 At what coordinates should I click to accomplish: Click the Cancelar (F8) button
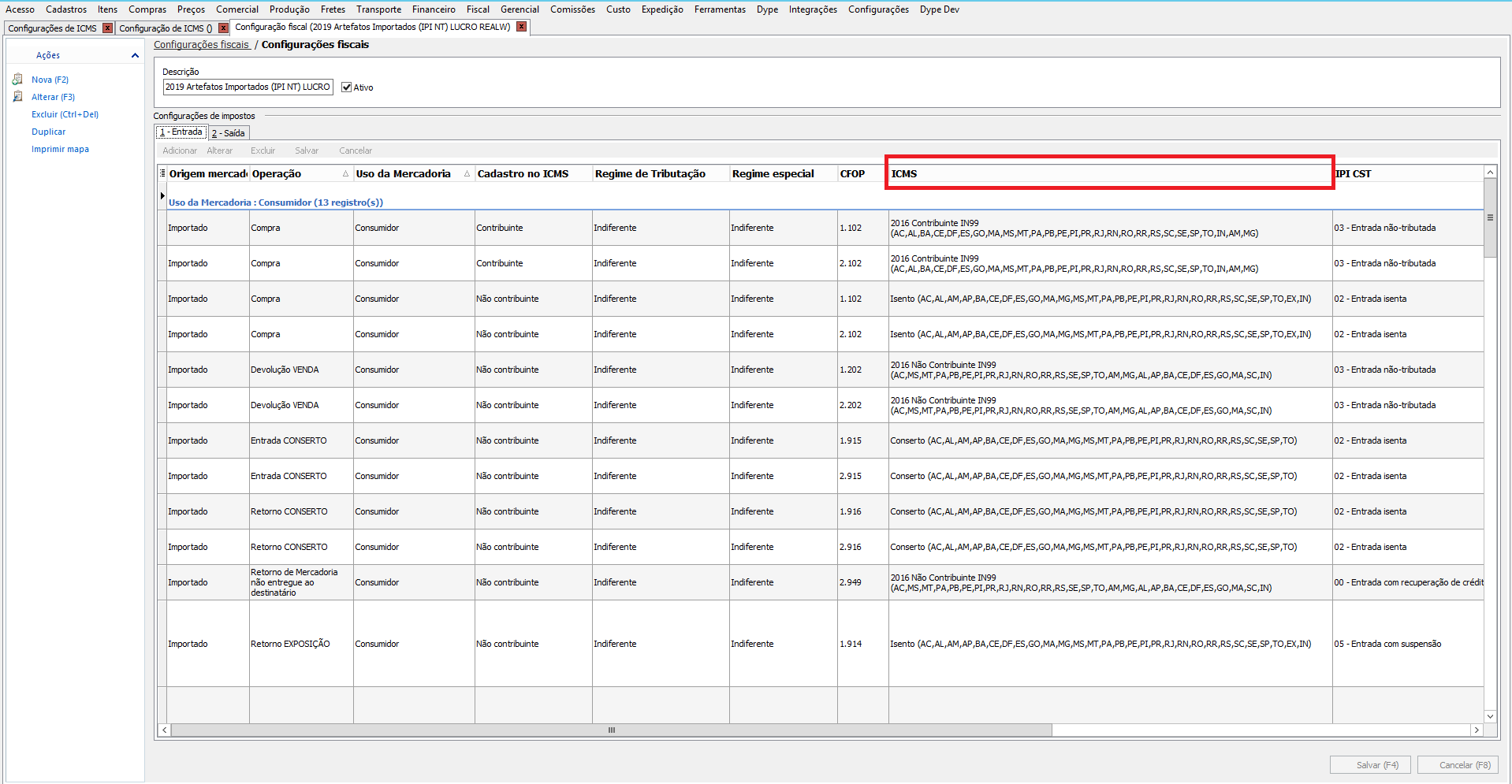[x=1458, y=765]
